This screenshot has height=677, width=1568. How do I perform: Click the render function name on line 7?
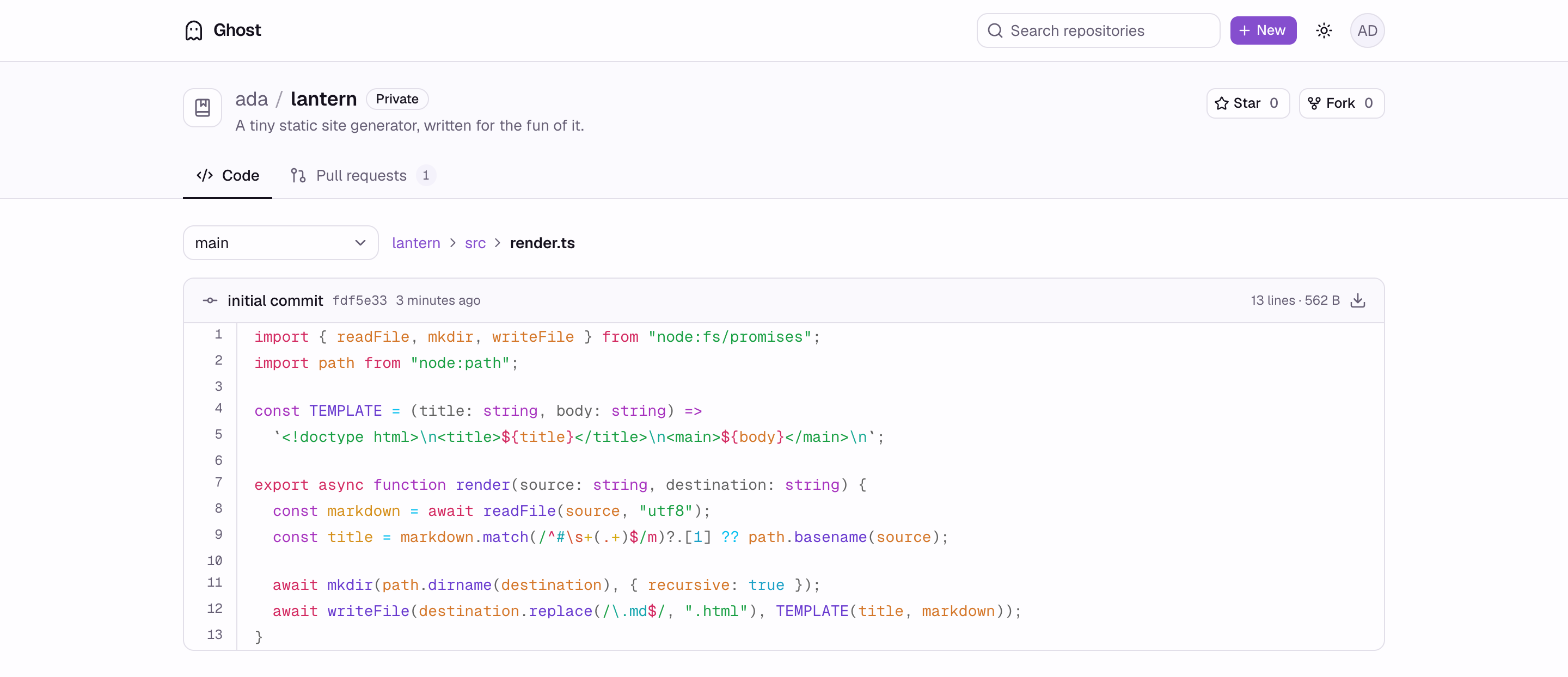click(483, 485)
